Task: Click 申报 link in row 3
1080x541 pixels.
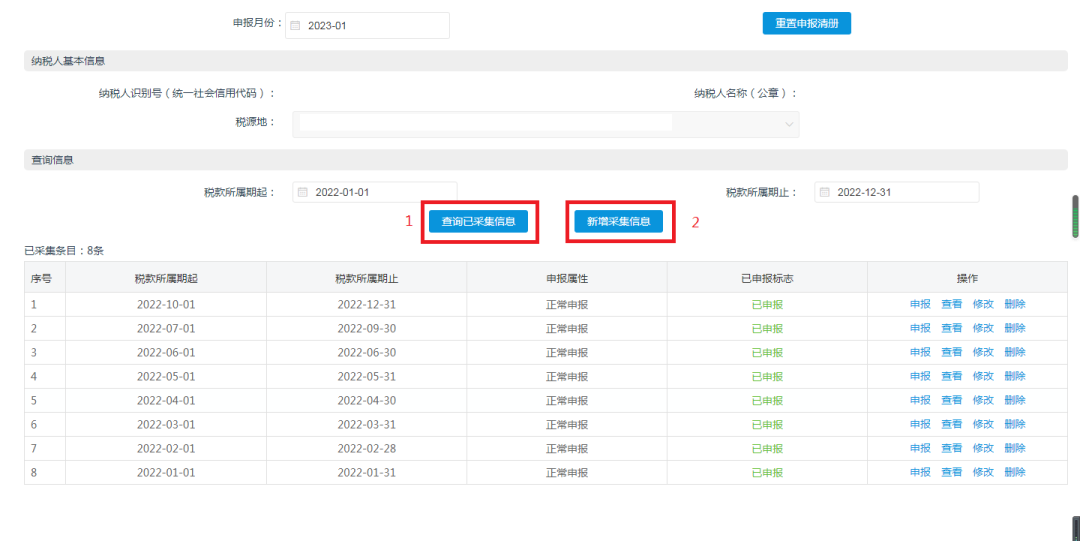Action: click(x=920, y=352)
